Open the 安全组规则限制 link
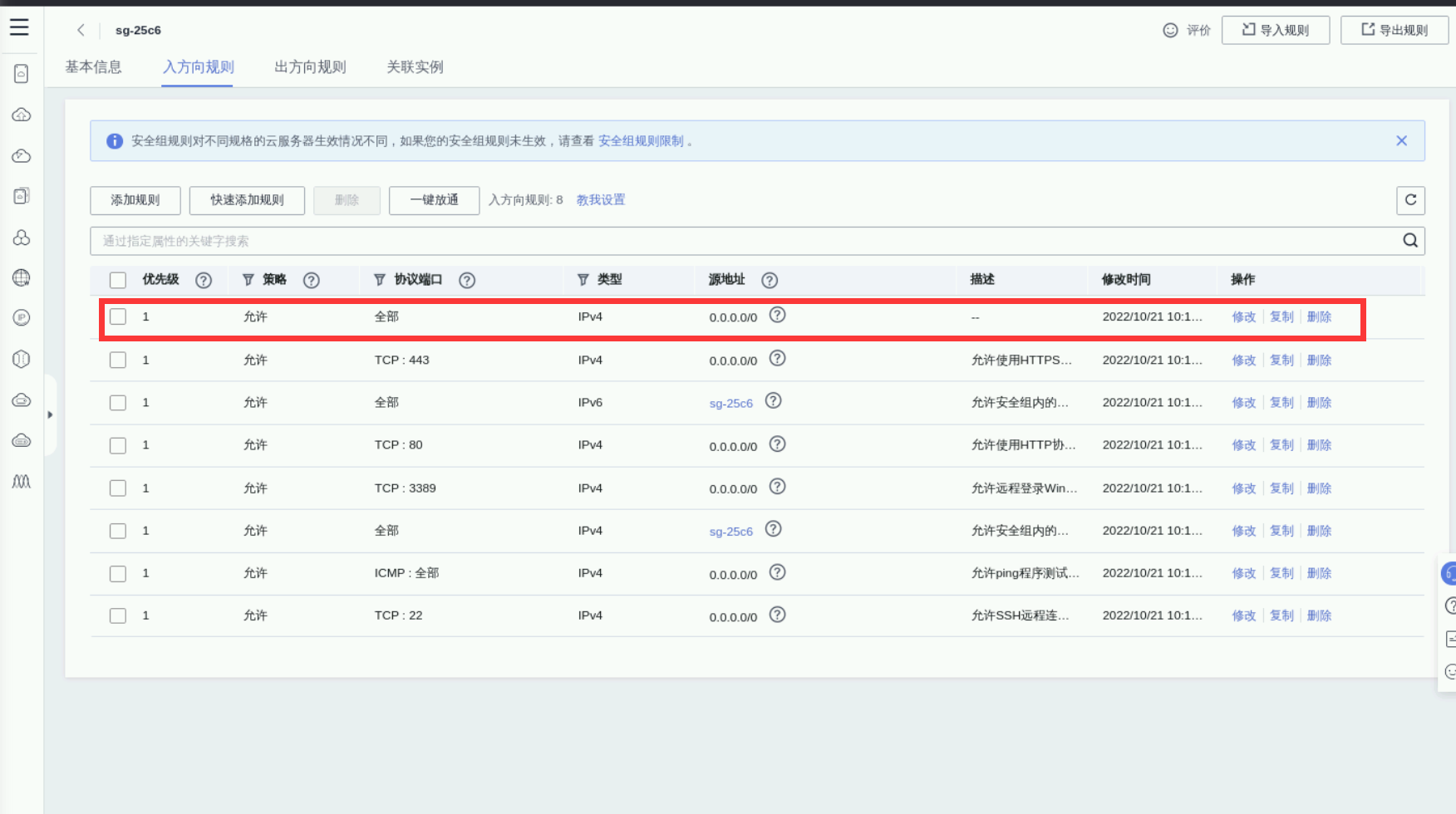 coord(641,141)
